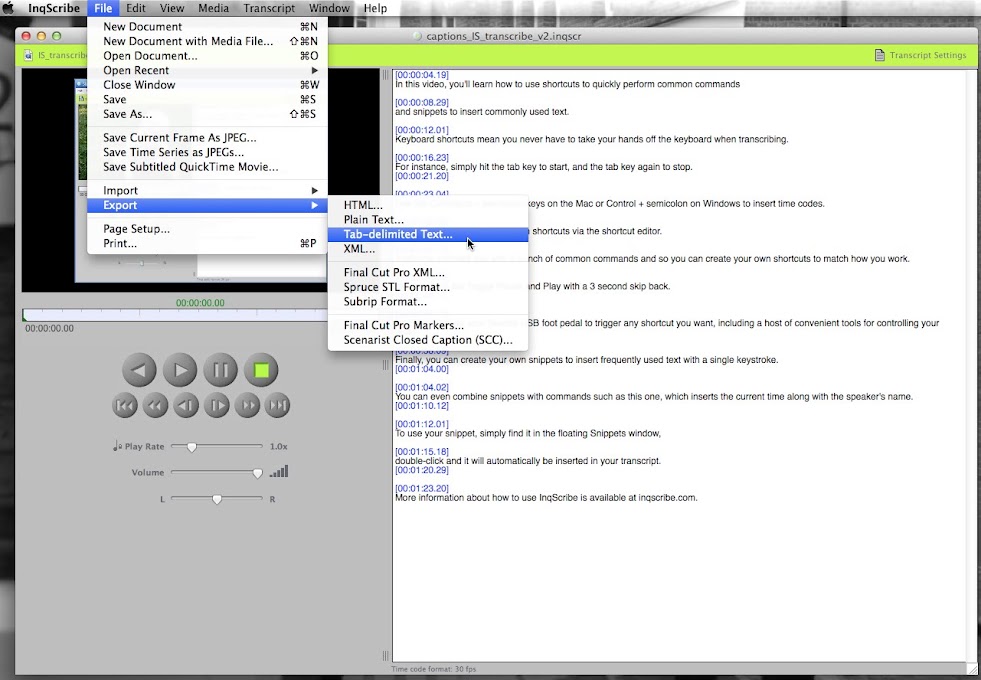The image size is (981, 680).
Task: Click the Play button
Action: [180, 370]
